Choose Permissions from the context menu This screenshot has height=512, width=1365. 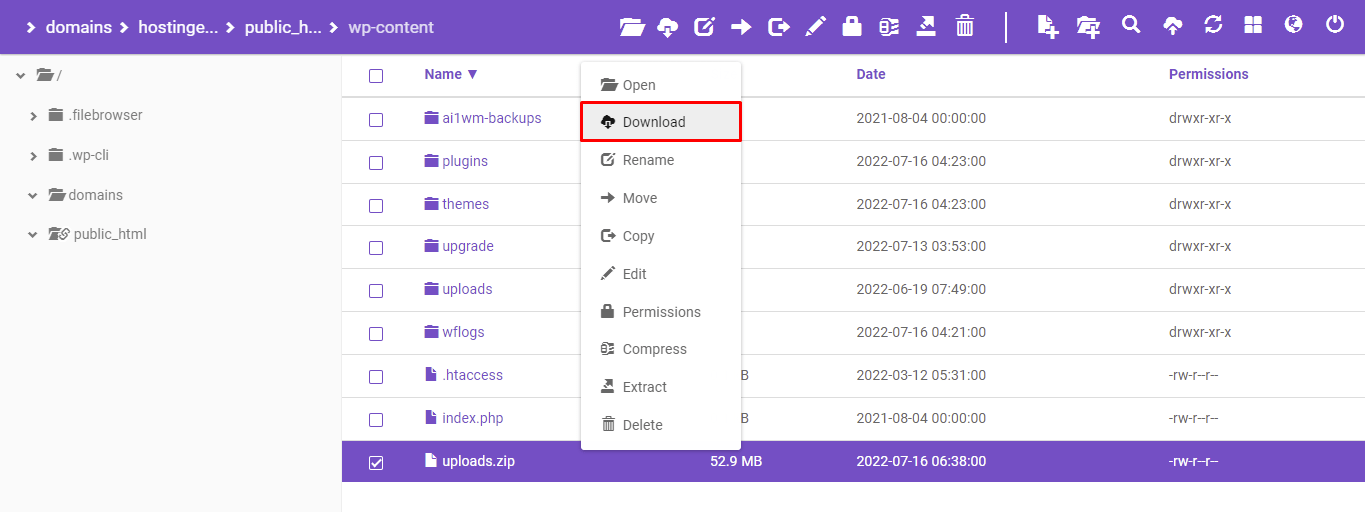coord(661,312)
